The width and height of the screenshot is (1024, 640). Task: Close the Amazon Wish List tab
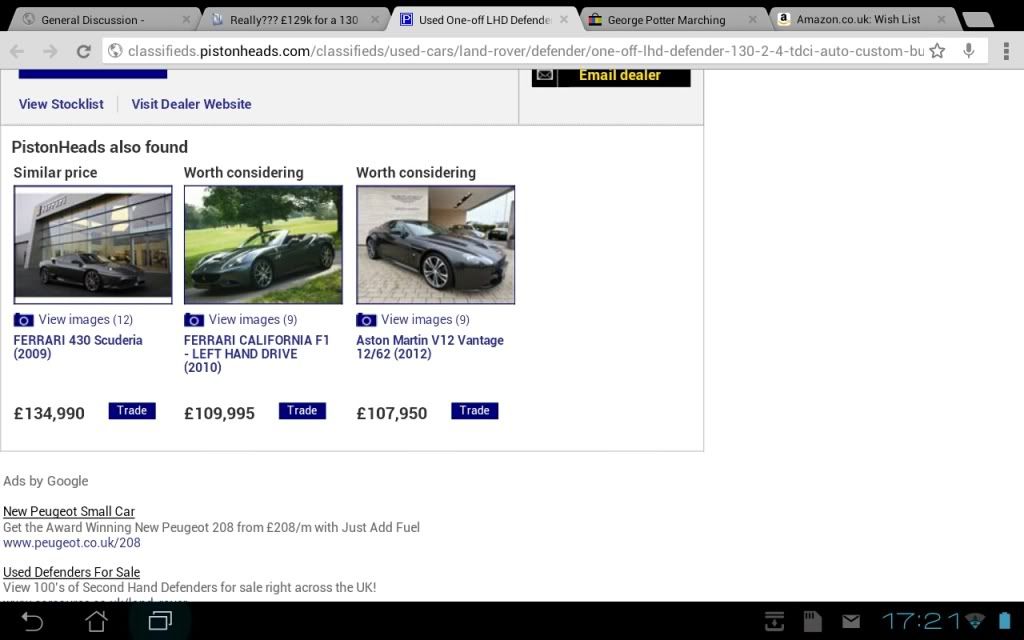coord(941,20)
